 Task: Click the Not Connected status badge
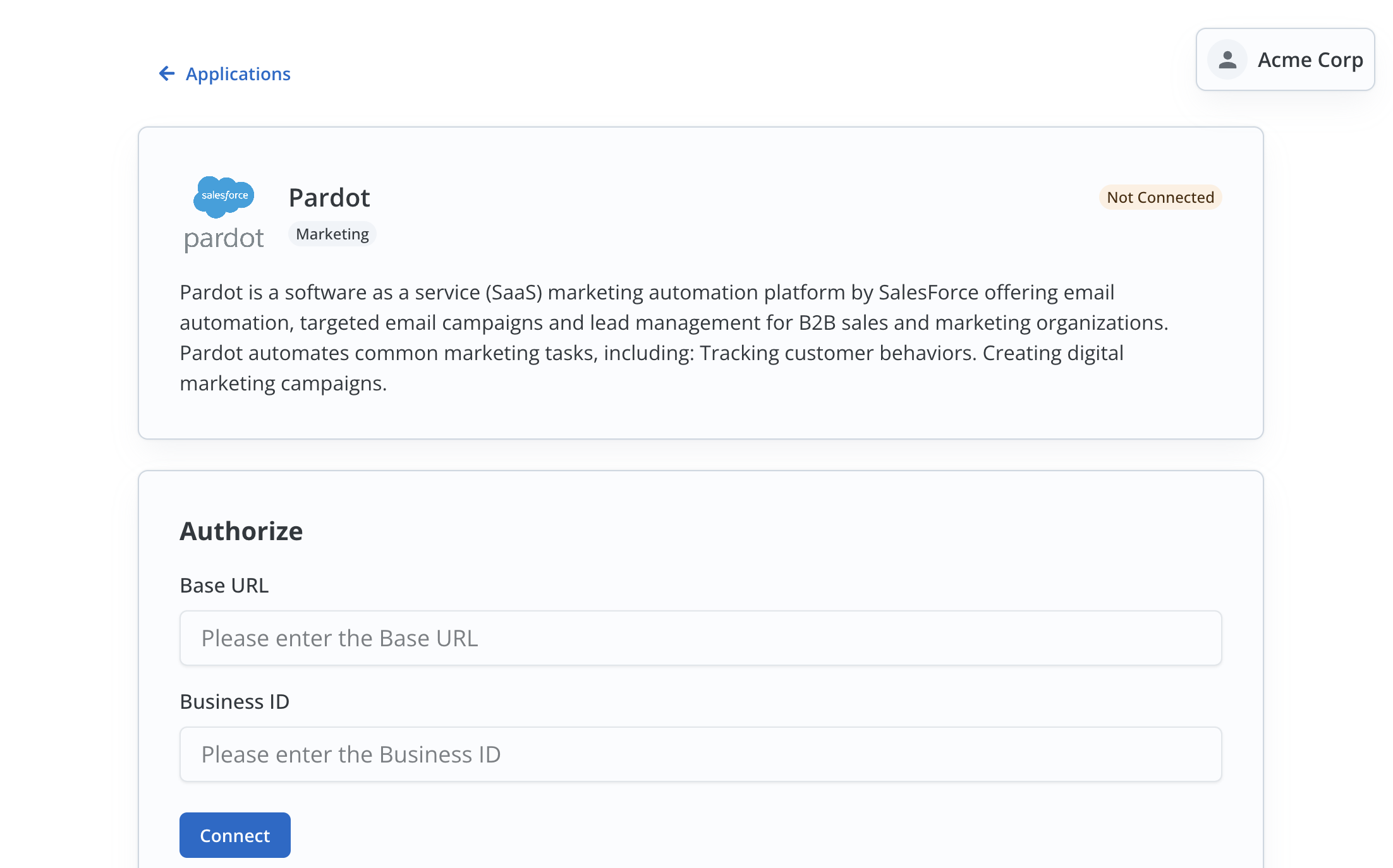[1160, 197]
